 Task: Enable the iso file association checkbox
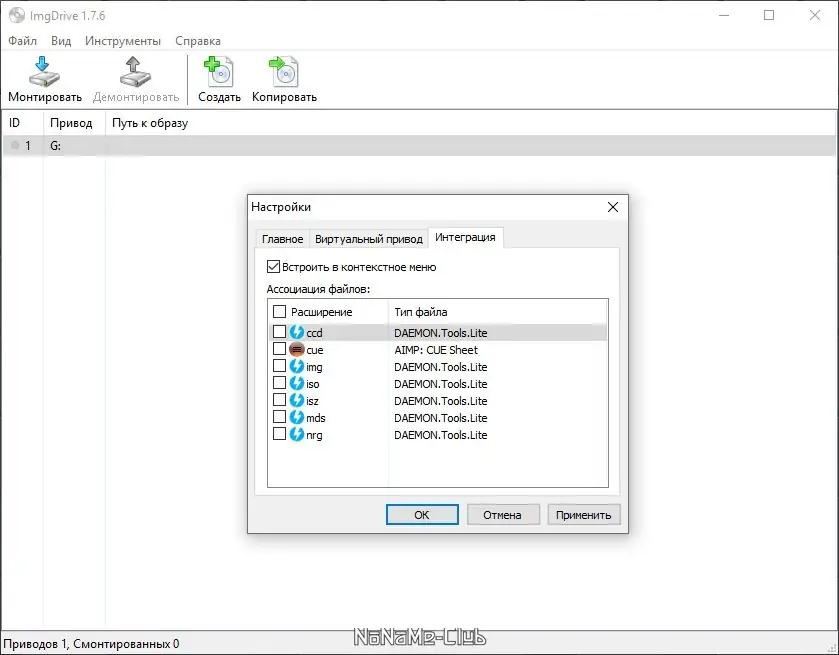click(x=279, y=383)
